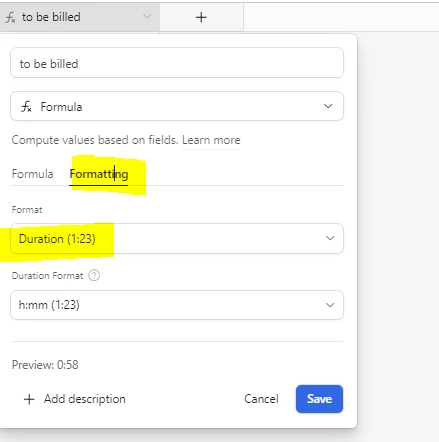This screenshot has width=439, height=442.
Task: Expand field type list via its chevron
Action: pos(328,106)
